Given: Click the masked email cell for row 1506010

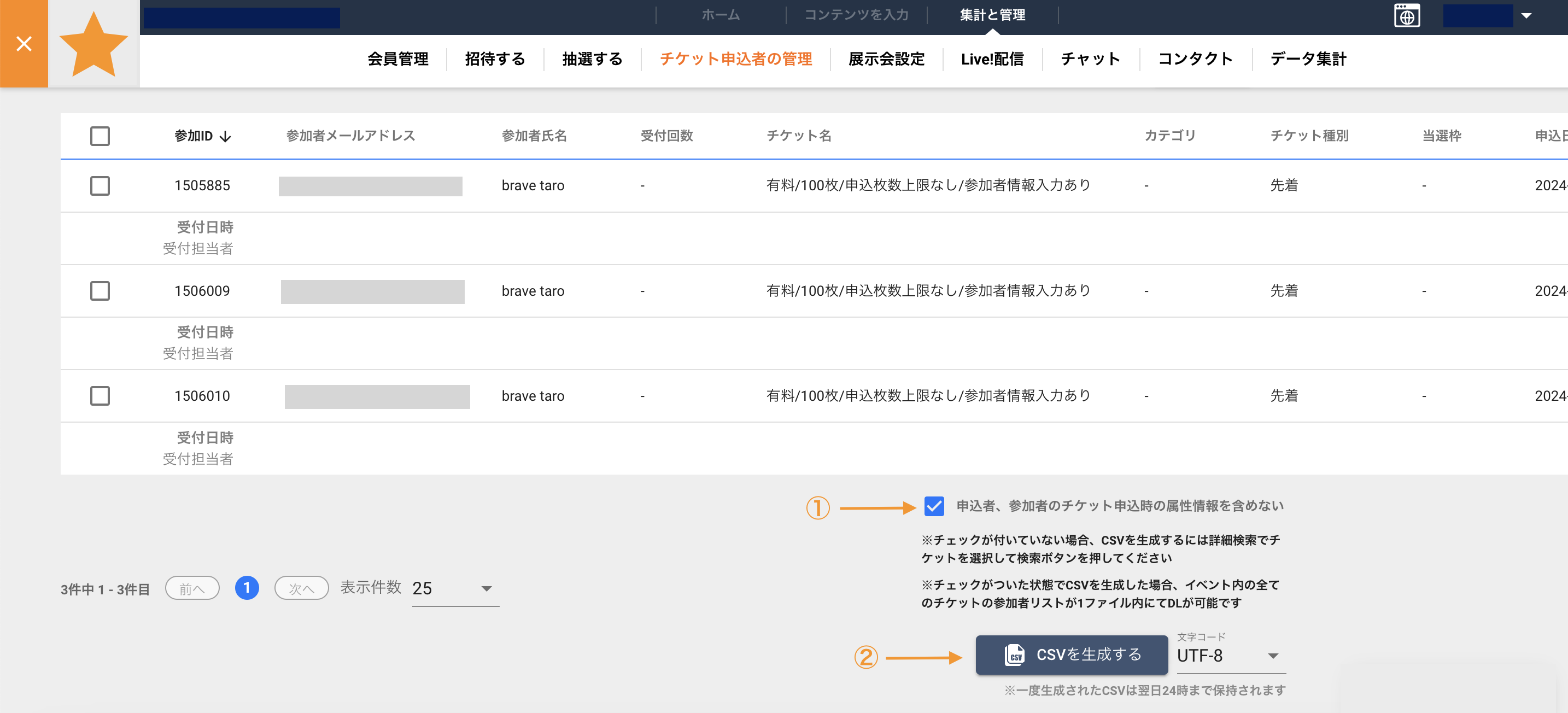Looking at the screenshot, I should pos(377,397).
